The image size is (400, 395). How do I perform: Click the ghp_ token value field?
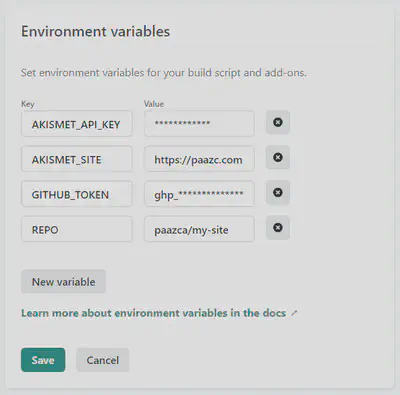click(x=199, y=194)
